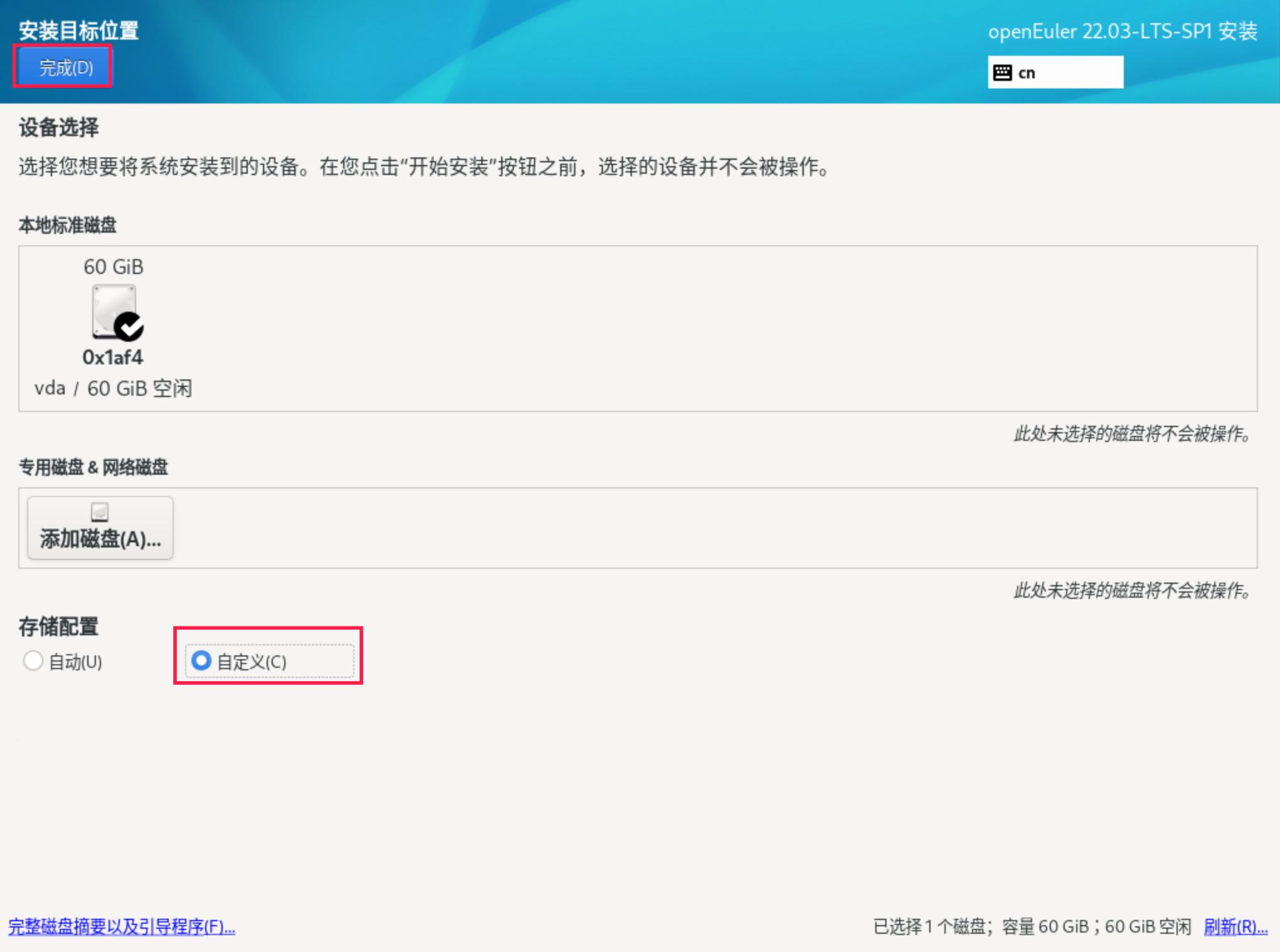1280x952 pixels.
Task: Click the keyboard icon in layout indicator
Action: [1002, 73]
